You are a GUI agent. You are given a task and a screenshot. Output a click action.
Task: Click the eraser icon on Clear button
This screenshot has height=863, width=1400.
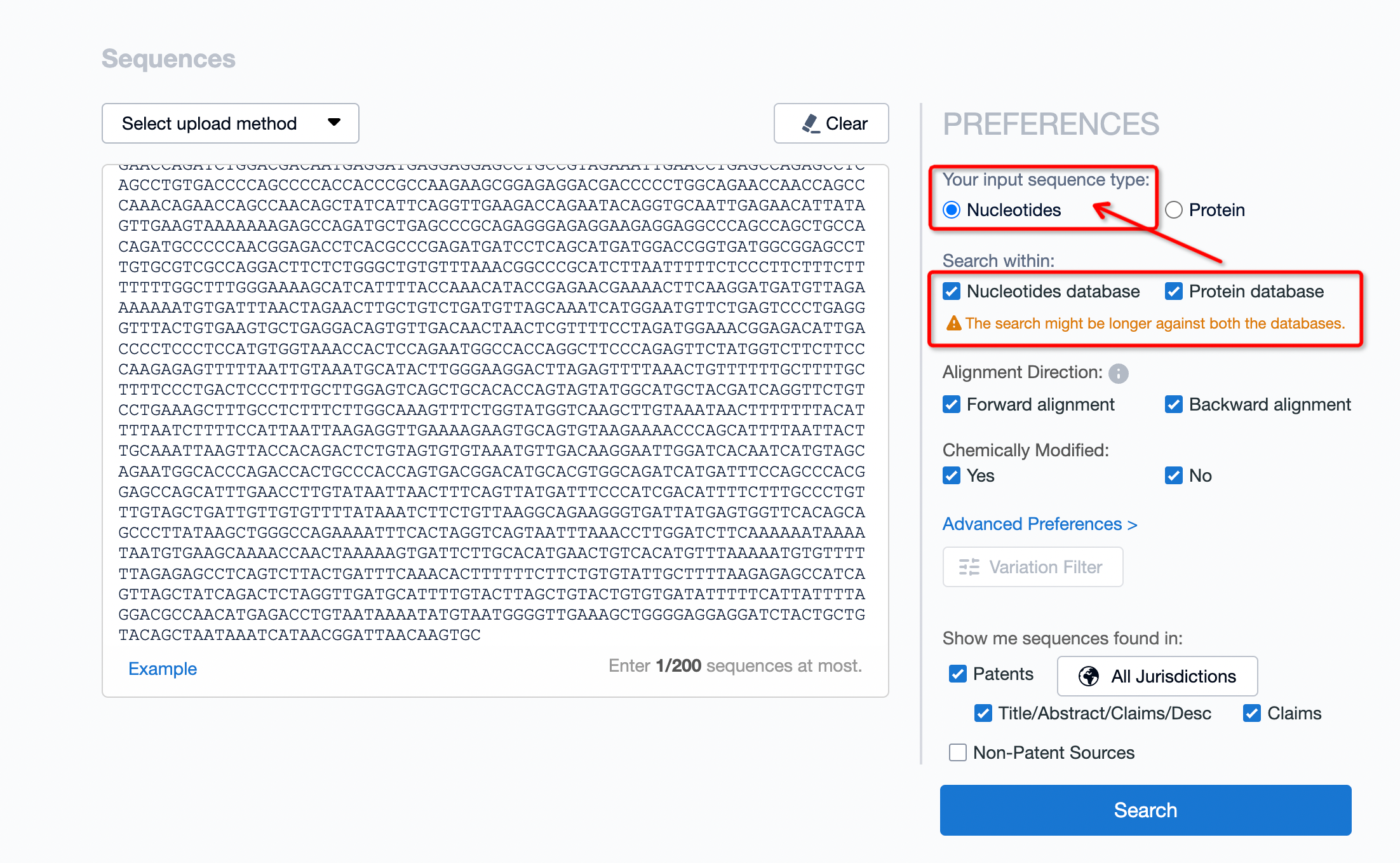pyautogui.click(x=811, y=123)
